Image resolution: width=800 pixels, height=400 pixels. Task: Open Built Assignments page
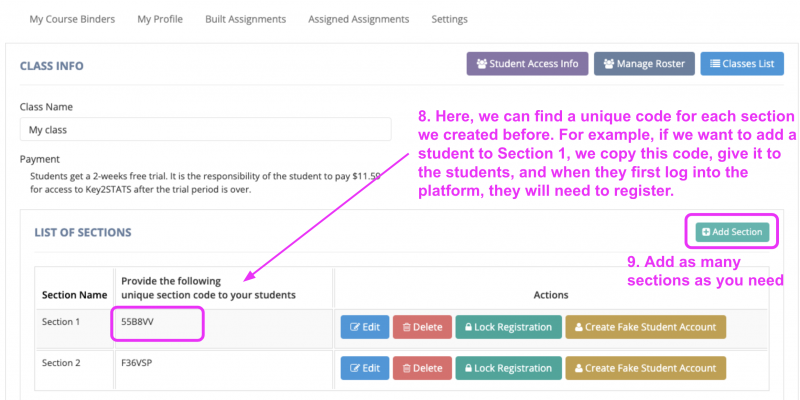[x=245, y=19]
